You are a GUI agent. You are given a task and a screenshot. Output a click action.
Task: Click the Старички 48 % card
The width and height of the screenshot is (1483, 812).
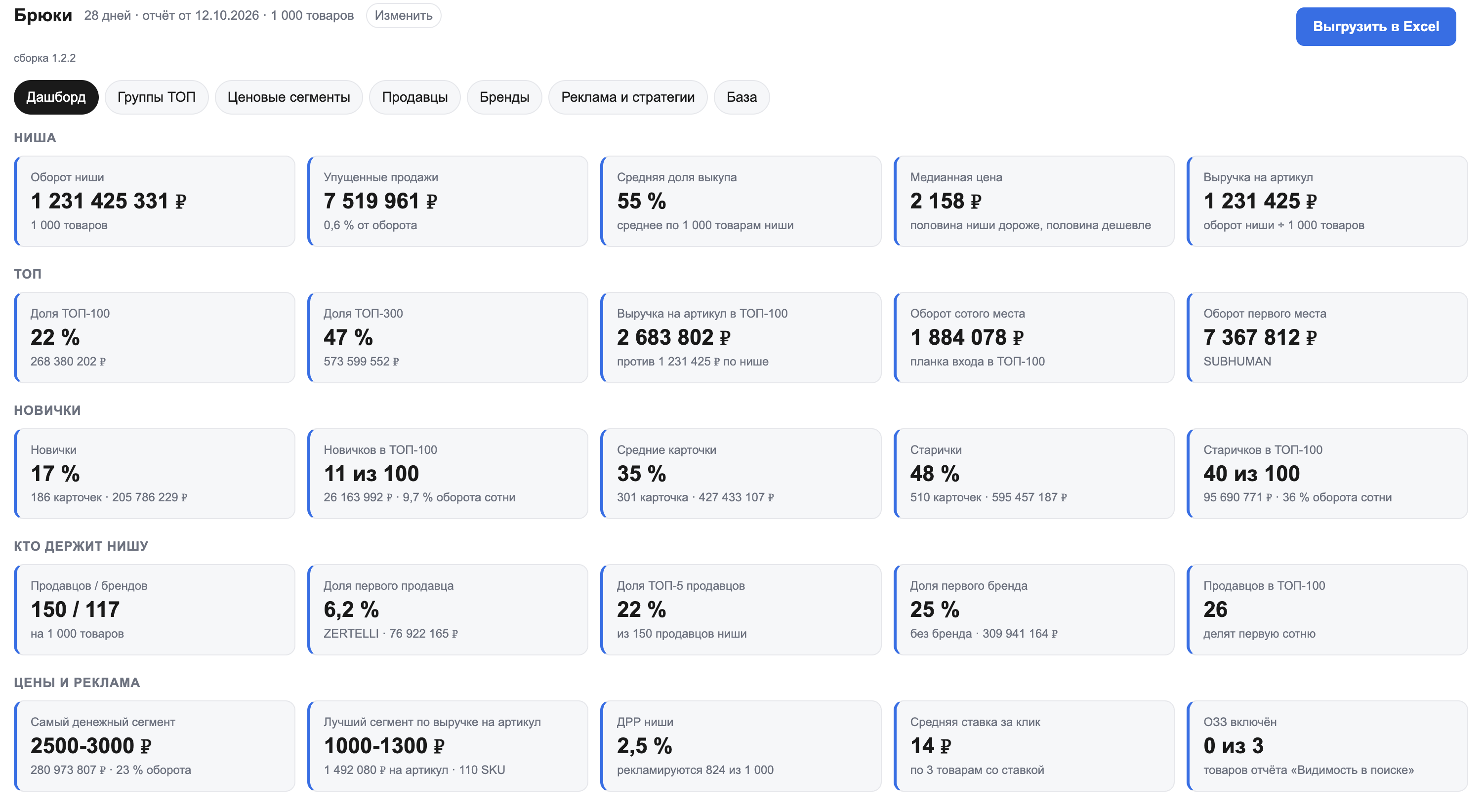1033,474
